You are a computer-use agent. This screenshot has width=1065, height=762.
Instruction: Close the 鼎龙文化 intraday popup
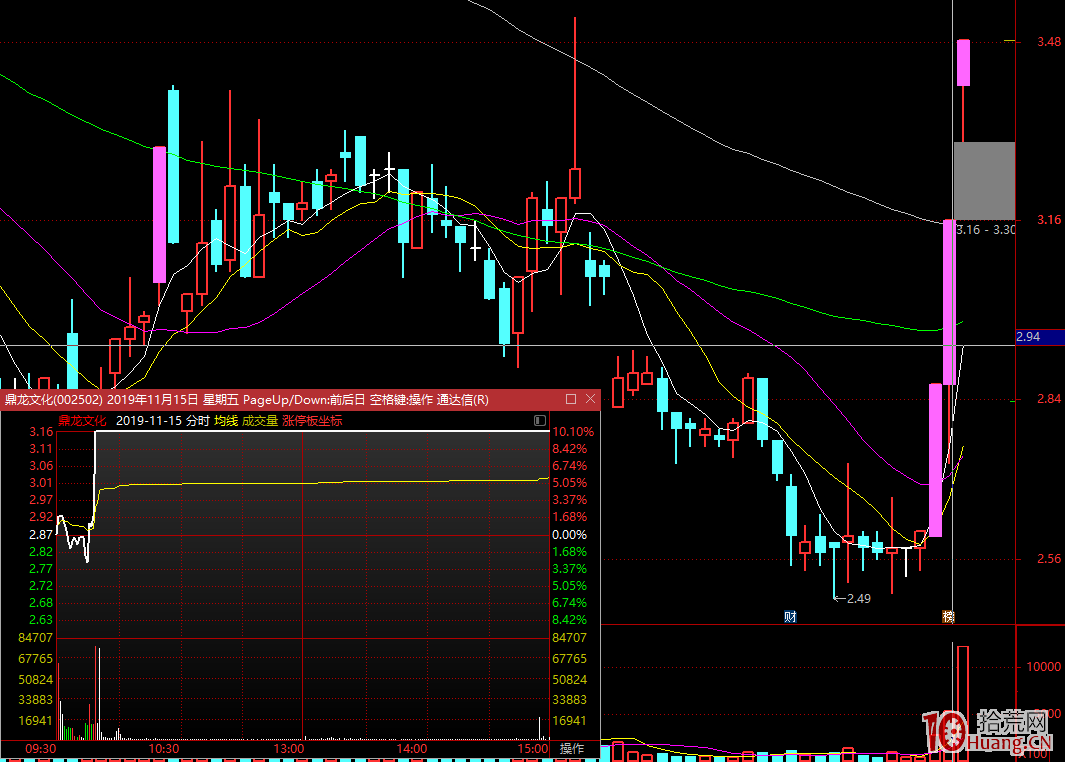[590, 399]
